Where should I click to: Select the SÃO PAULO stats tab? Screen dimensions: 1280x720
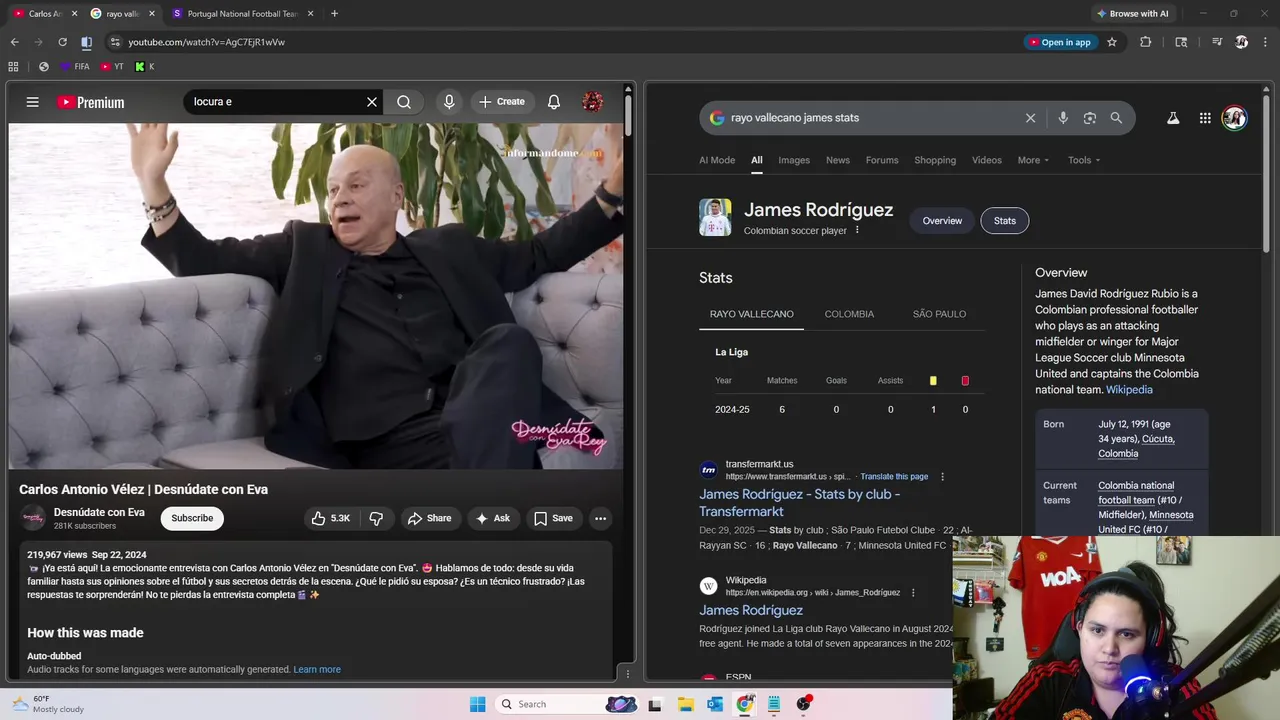coord(939,314)
